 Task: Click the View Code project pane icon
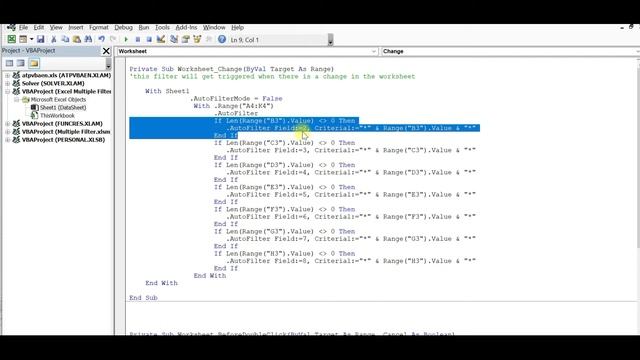pyautogui.click(x=9, y=63)
